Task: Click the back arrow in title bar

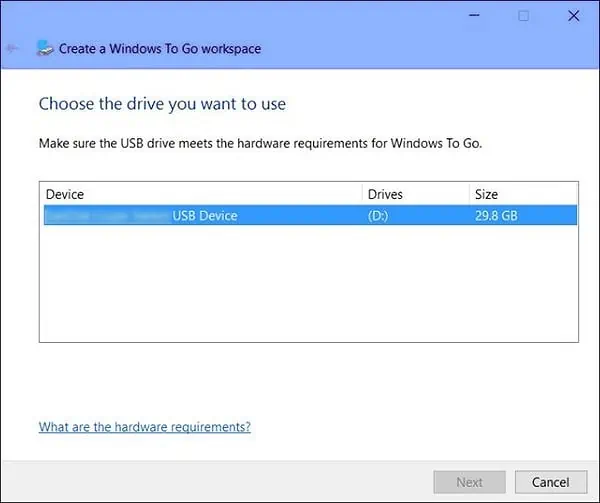Action: [13, 48]
